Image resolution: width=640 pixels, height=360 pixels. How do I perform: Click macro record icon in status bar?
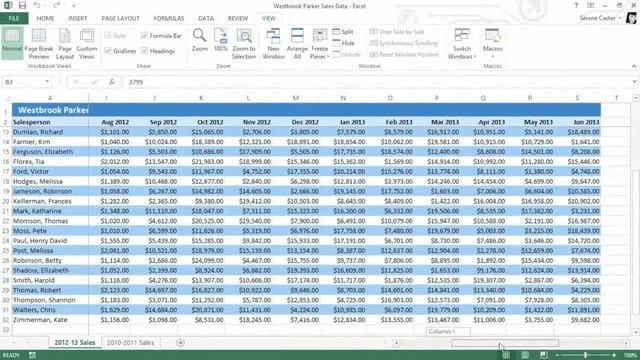click(x=32, y=355)
